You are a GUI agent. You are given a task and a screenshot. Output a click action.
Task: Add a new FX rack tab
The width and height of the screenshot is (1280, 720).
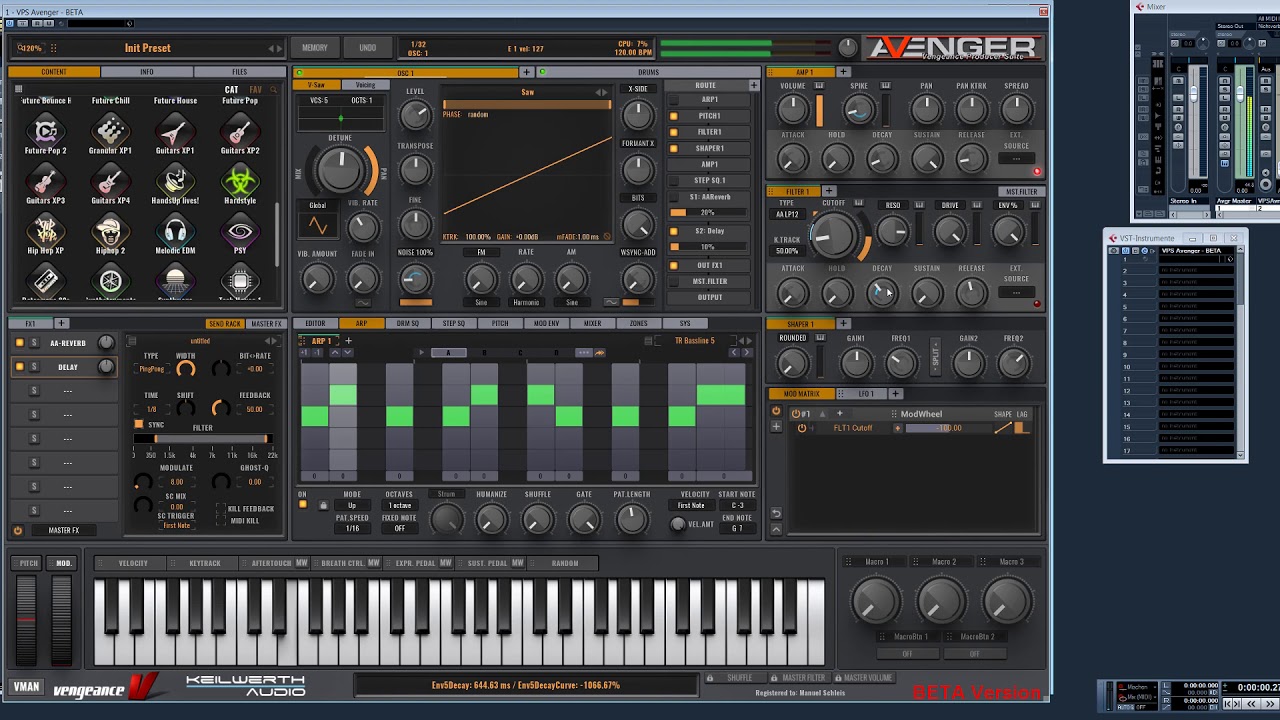point(61,324)
